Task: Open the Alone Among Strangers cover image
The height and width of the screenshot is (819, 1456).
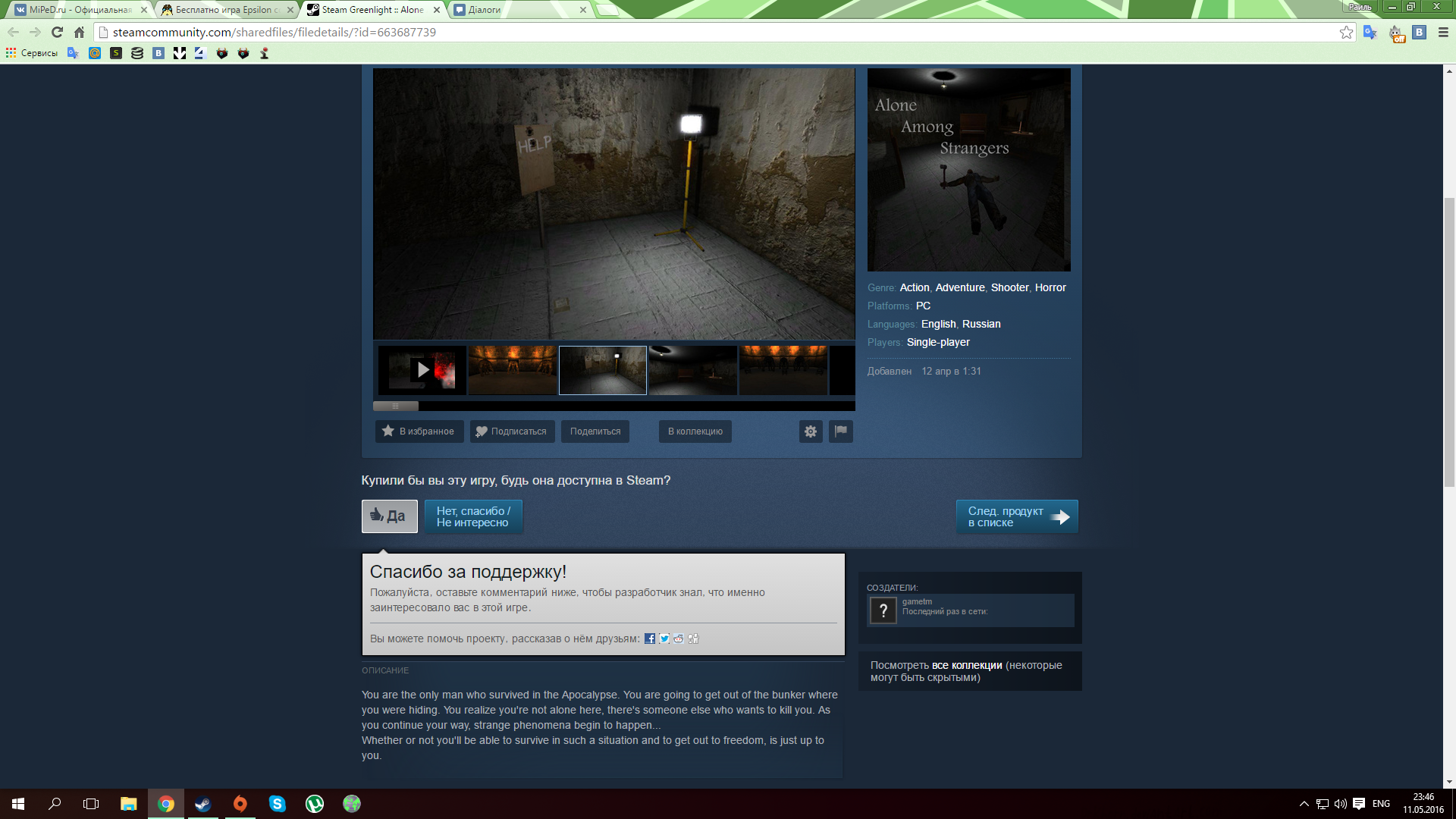Action: [x=969, y=170]
